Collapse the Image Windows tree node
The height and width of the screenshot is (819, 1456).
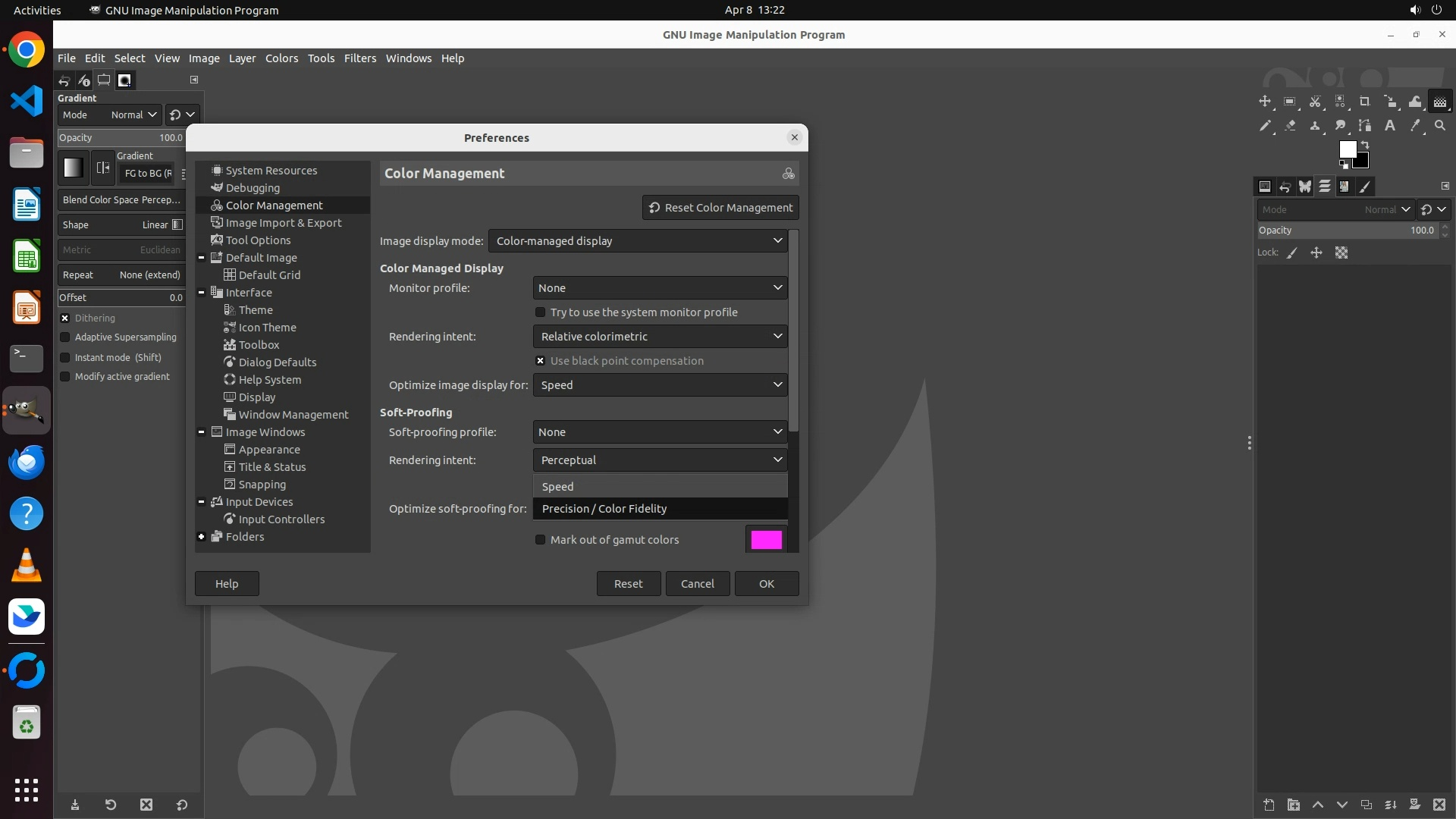click(202, 432)
